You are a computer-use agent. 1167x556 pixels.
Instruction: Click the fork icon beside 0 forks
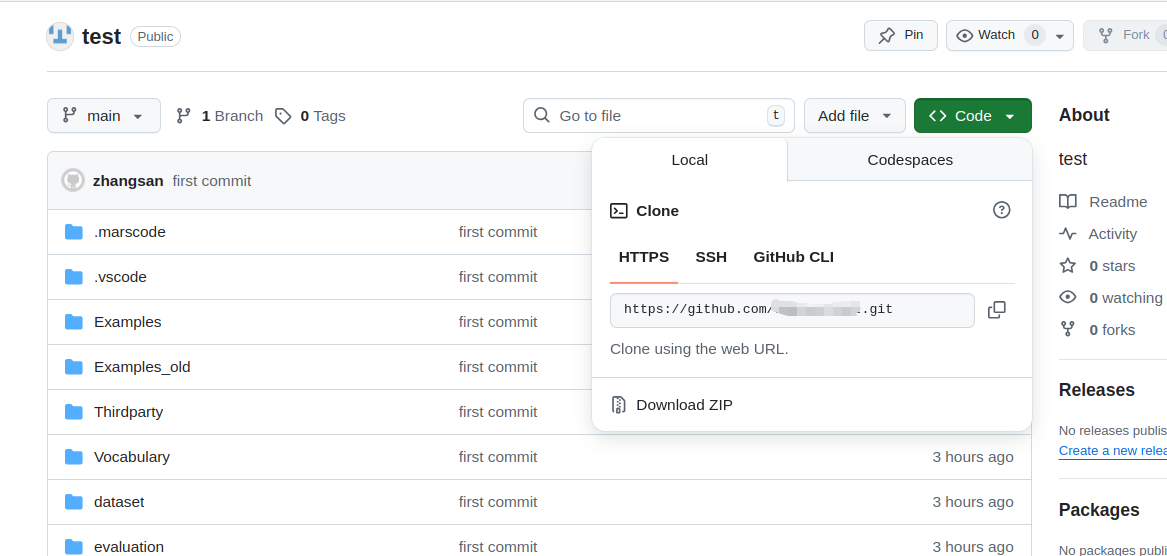(x=1068, y=329)
